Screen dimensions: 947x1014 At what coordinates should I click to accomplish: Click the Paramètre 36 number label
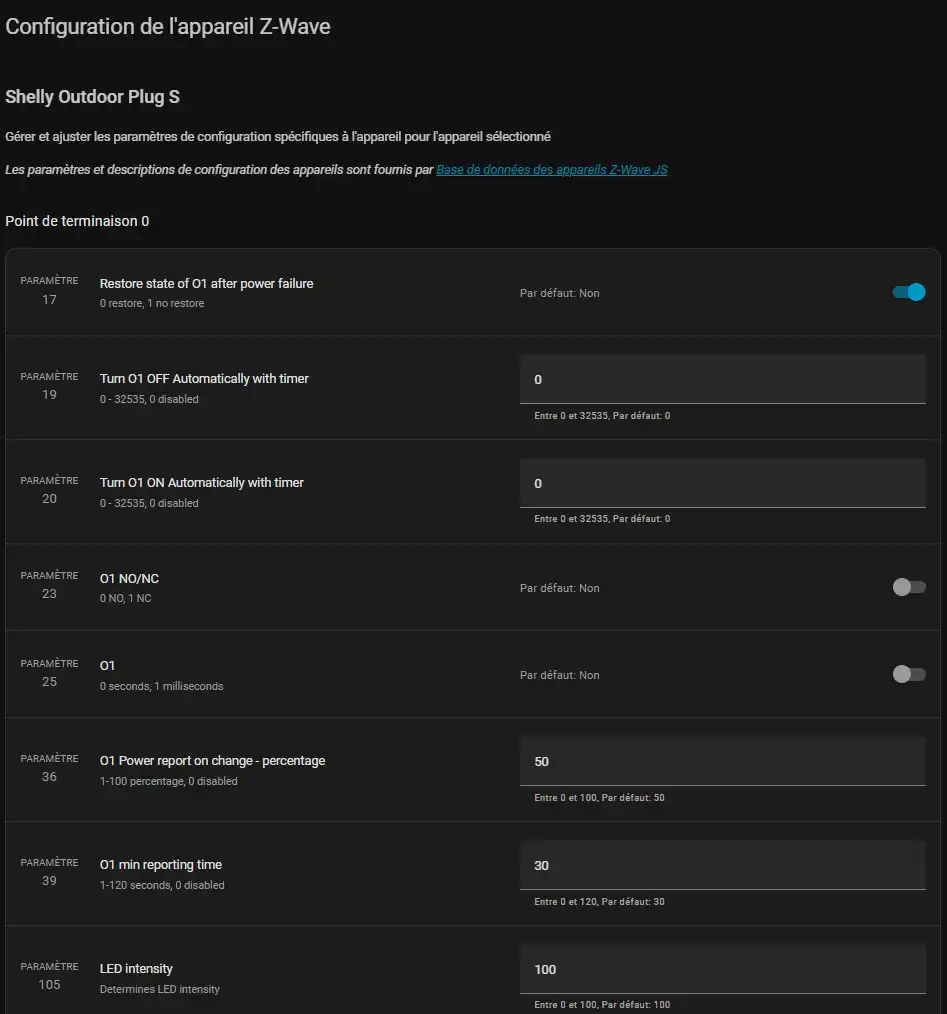(49, 777)
